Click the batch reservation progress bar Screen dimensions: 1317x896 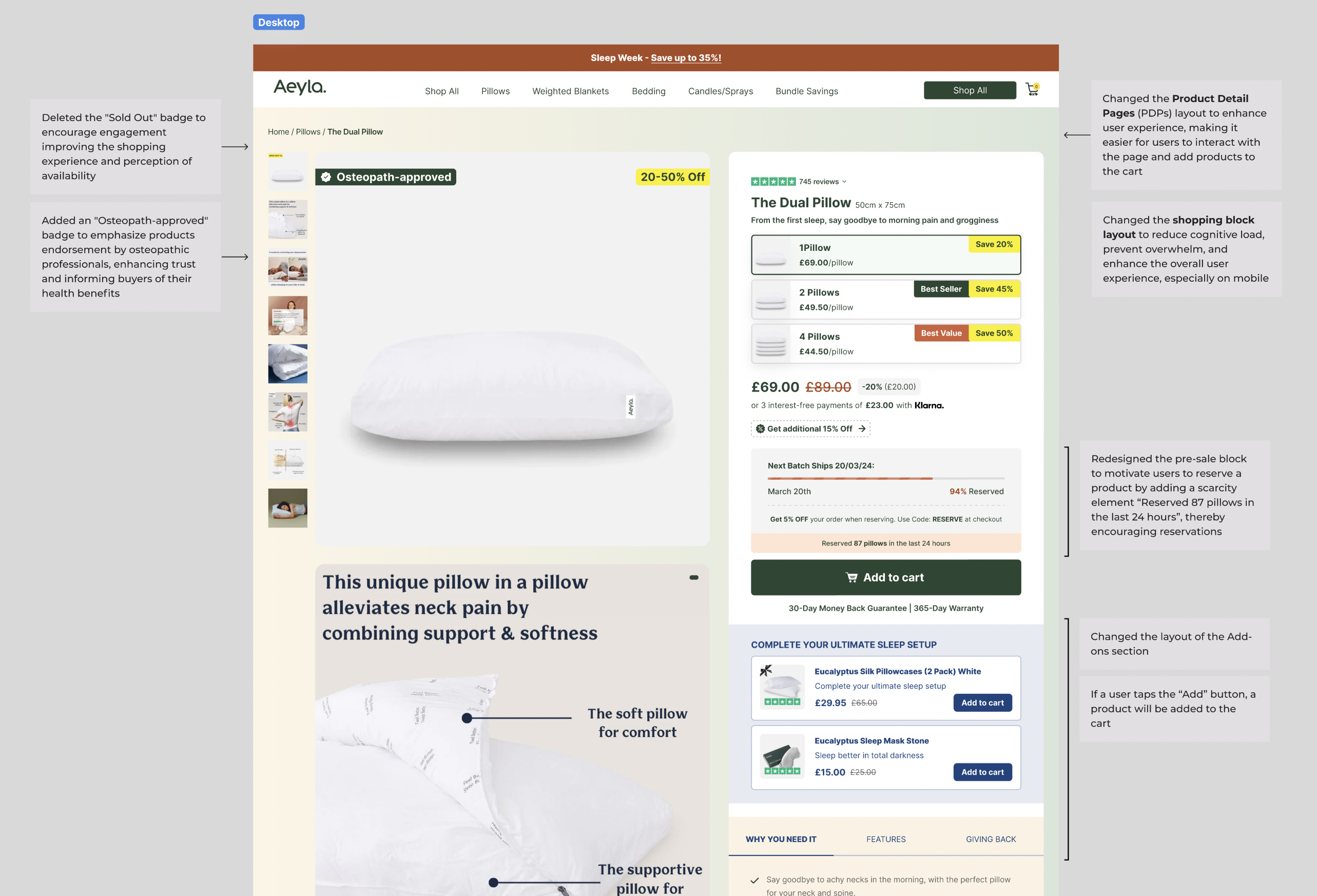[886, 479]
